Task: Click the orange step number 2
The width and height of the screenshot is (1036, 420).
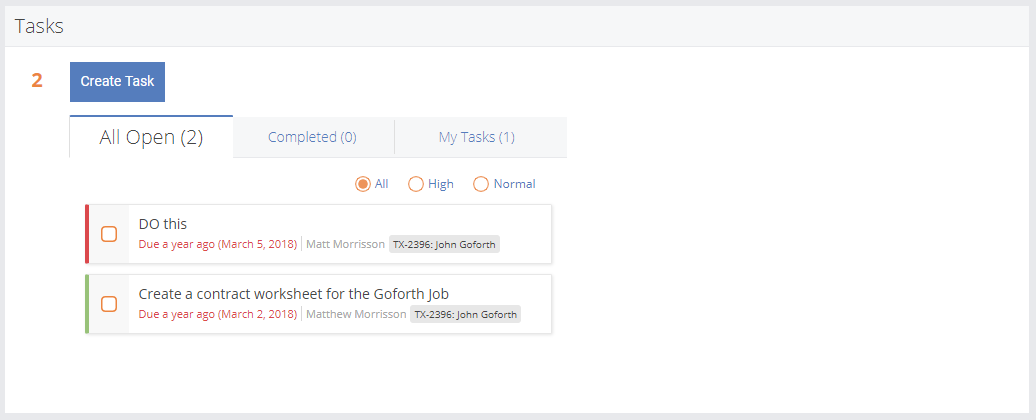Action: coord(37,81)
